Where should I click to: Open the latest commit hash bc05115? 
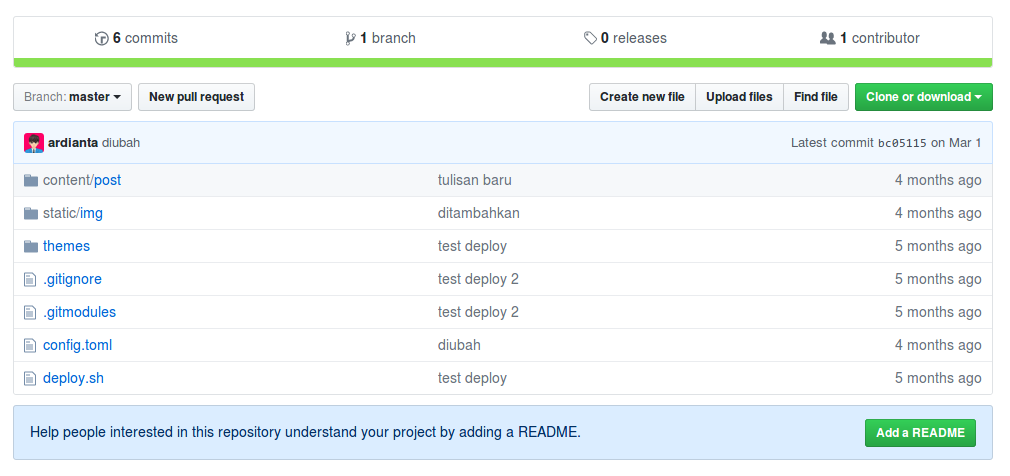click(901, 143)
